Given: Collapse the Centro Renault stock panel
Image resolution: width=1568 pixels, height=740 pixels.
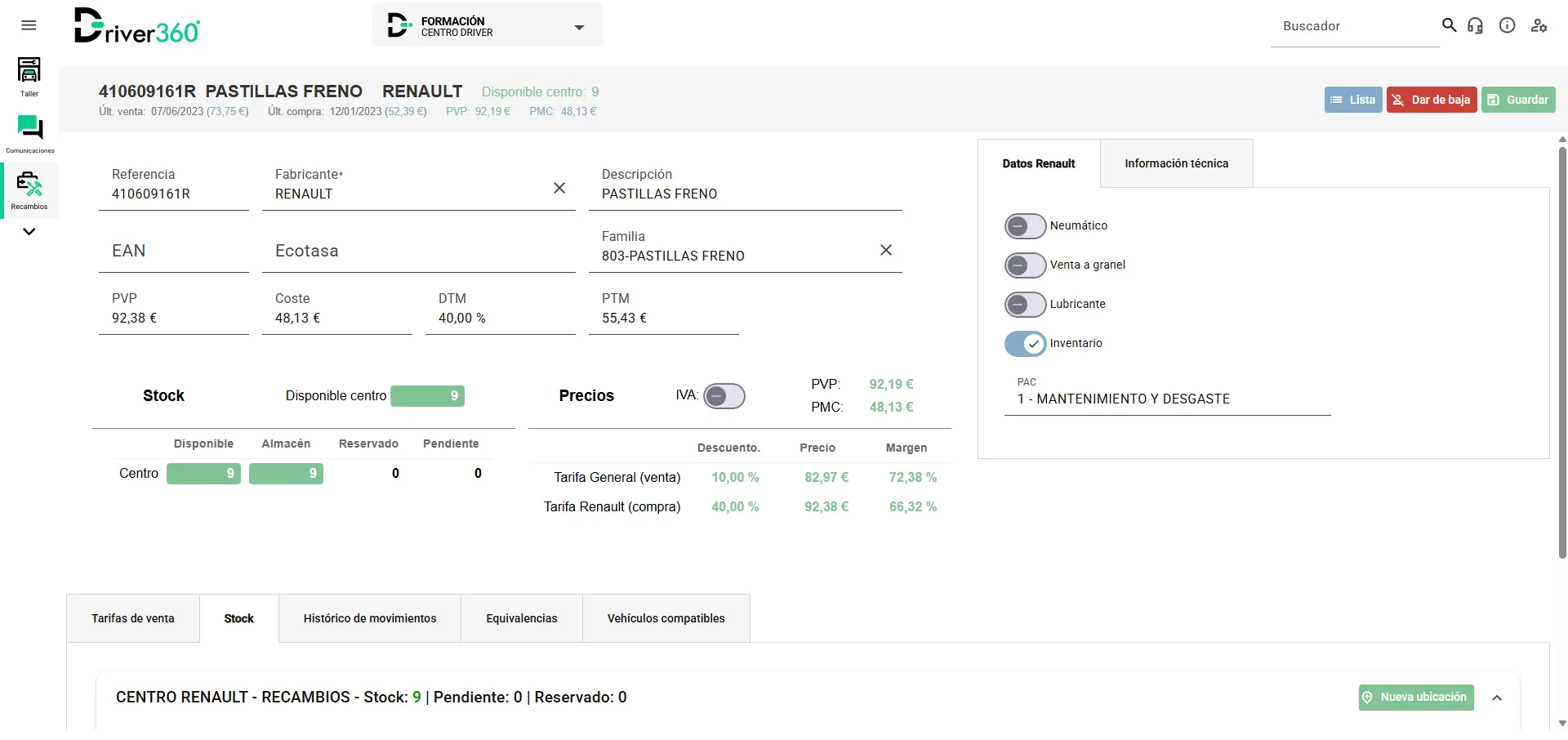Looking at the screenshot, I should pyautogui.click(x=1496, y=698).
